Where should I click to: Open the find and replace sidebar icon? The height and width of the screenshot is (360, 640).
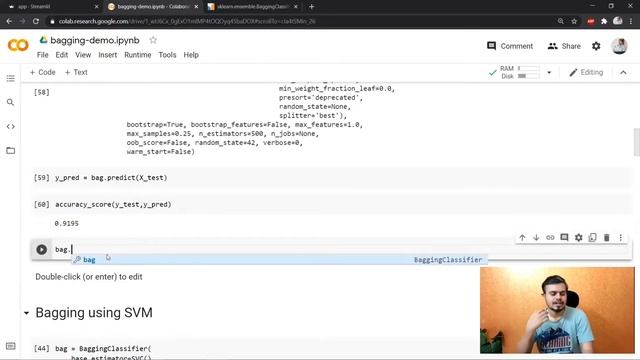(x=11, y=102)
